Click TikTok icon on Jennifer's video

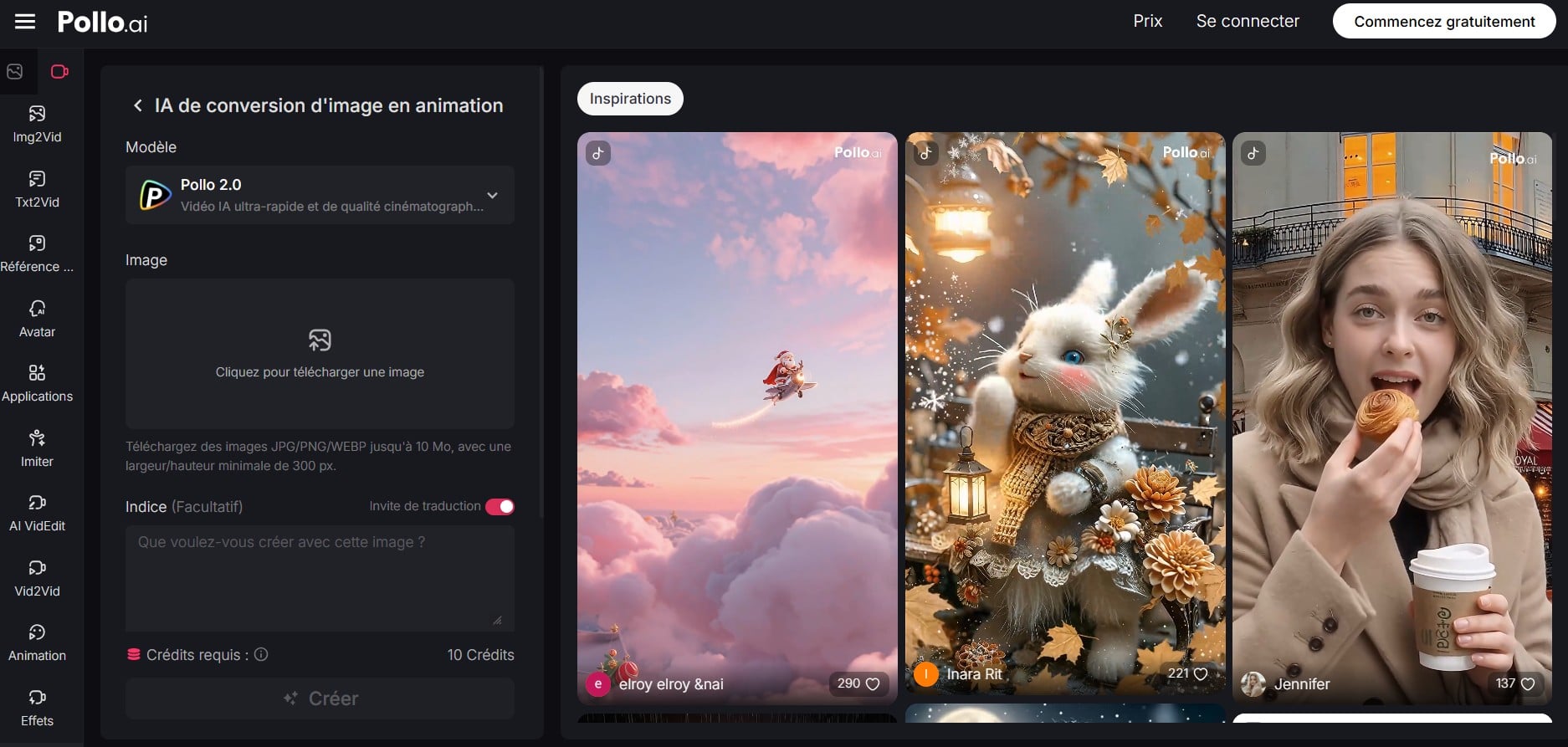1253,153
